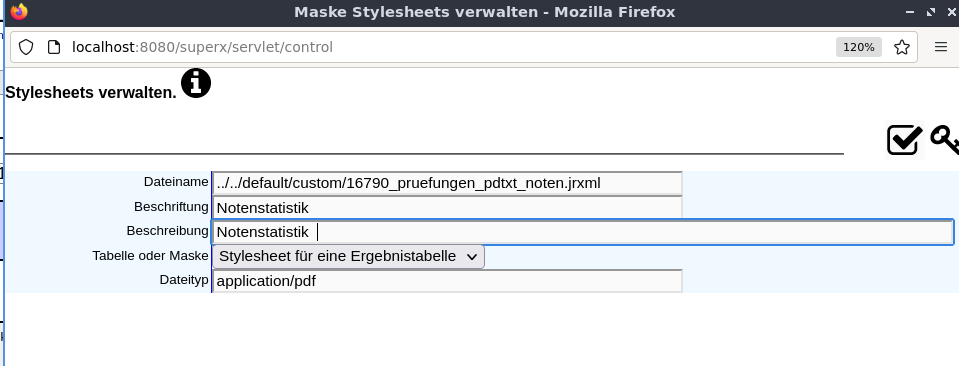Image resolution: width=959 pixels, height=366 pixels.
Task: Open the Tabelle oder Maske dropdown
Action: click(x=348, y=256)
